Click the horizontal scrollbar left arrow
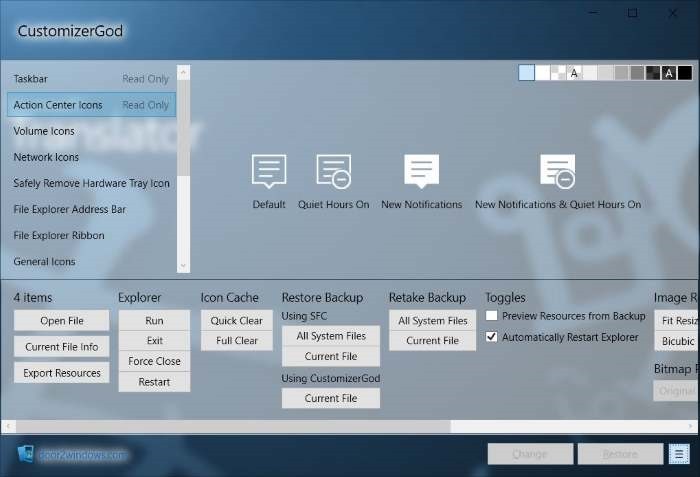The image size is (700, 477). click(x=8, y=427)
